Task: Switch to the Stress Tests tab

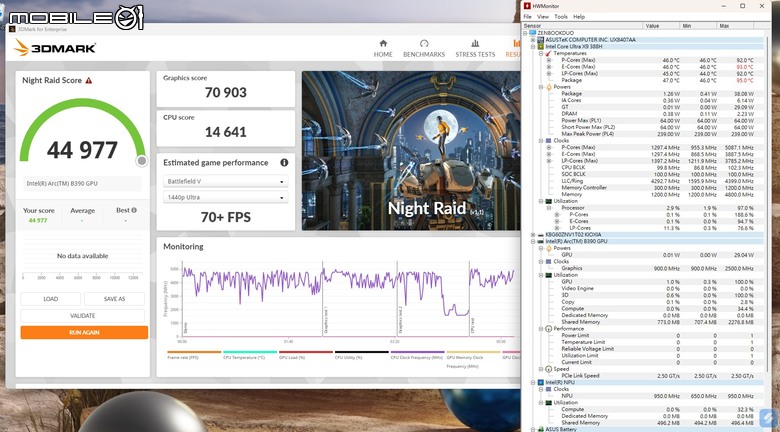Action: coord(475,48)
